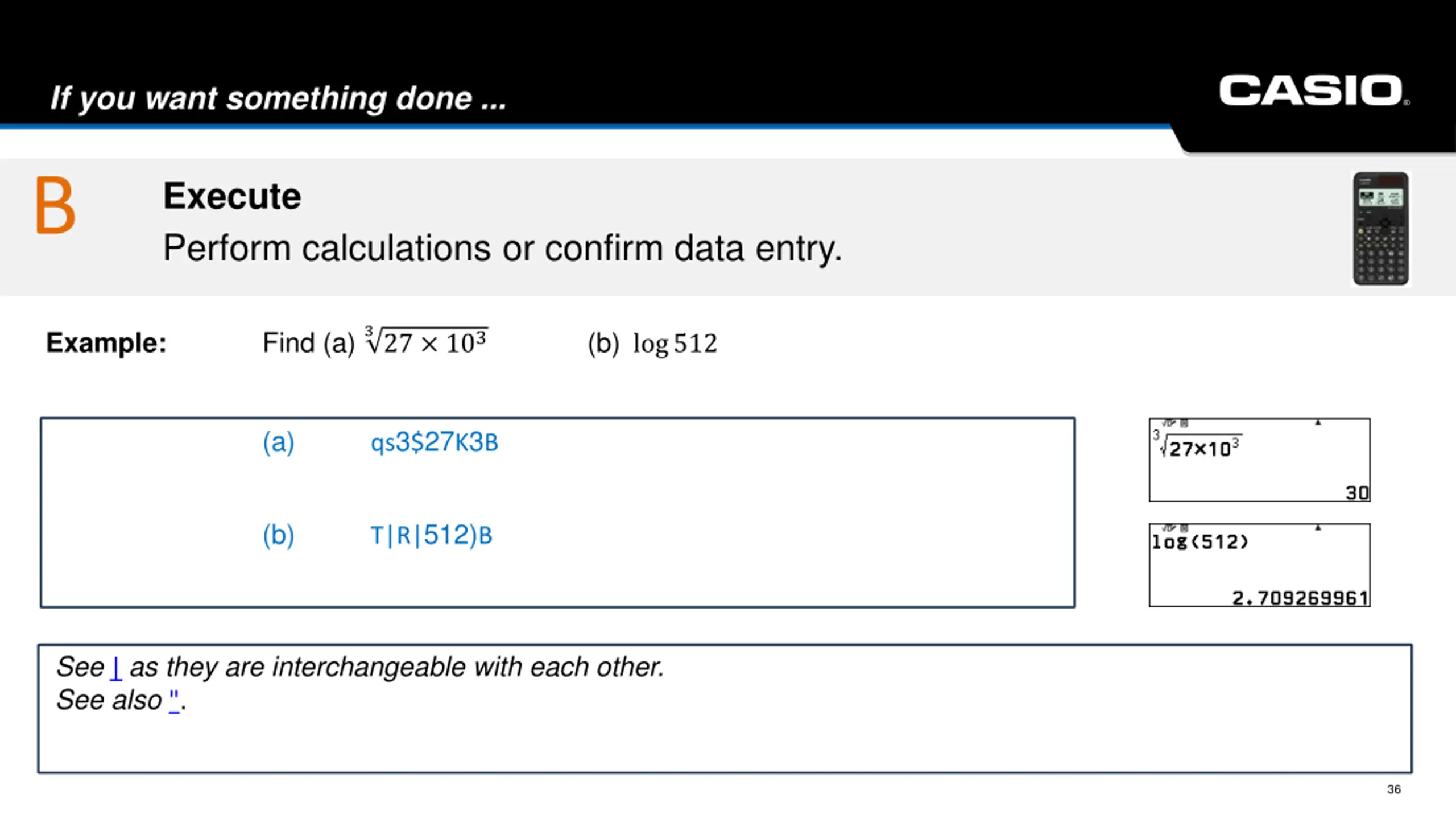Screen dimensions: 1456x819
Task: Click the slide title 'If you want something done ...'
Action: (278, 98)
